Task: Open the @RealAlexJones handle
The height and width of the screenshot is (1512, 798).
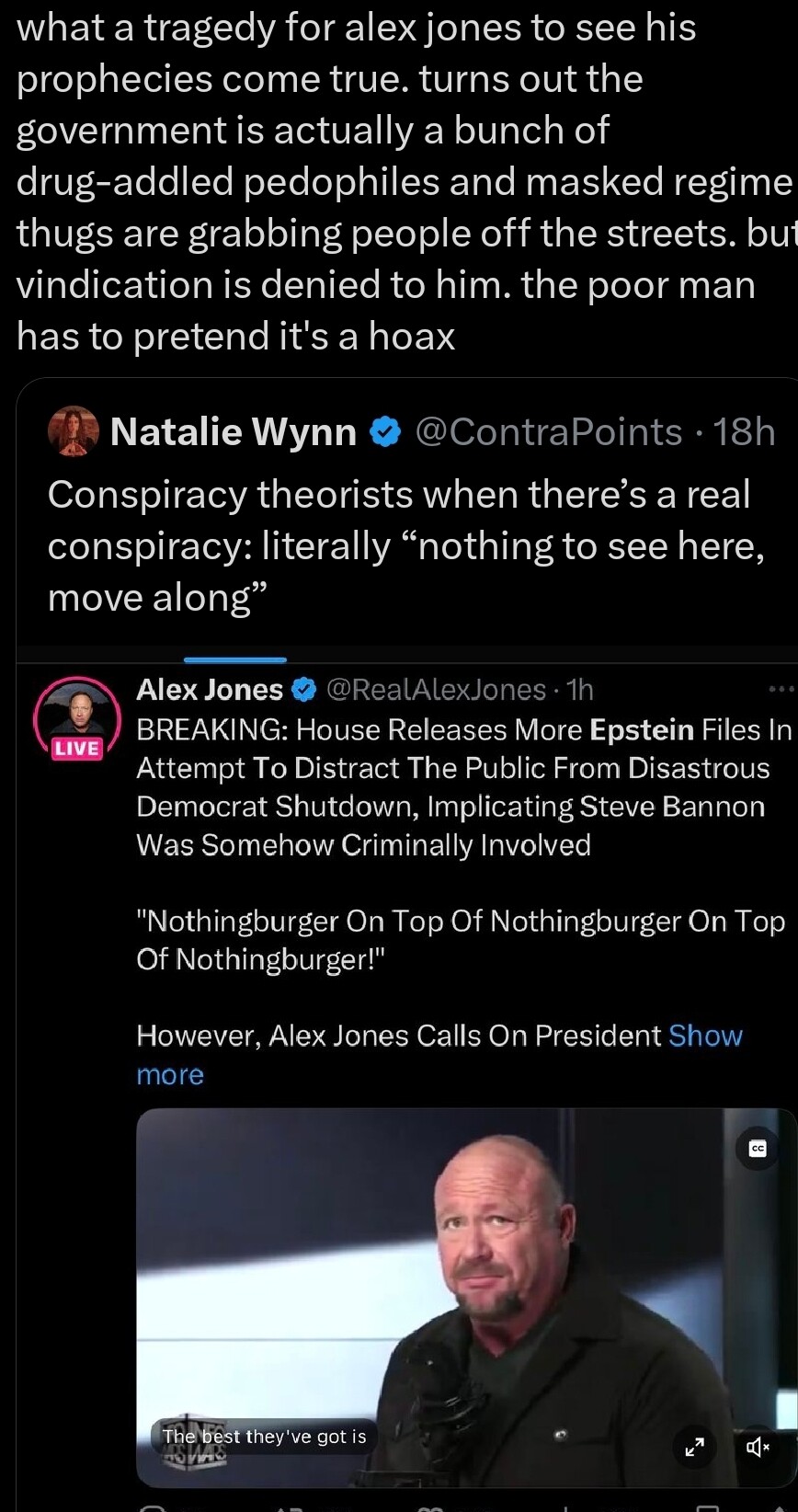Action: click(437, 690)
